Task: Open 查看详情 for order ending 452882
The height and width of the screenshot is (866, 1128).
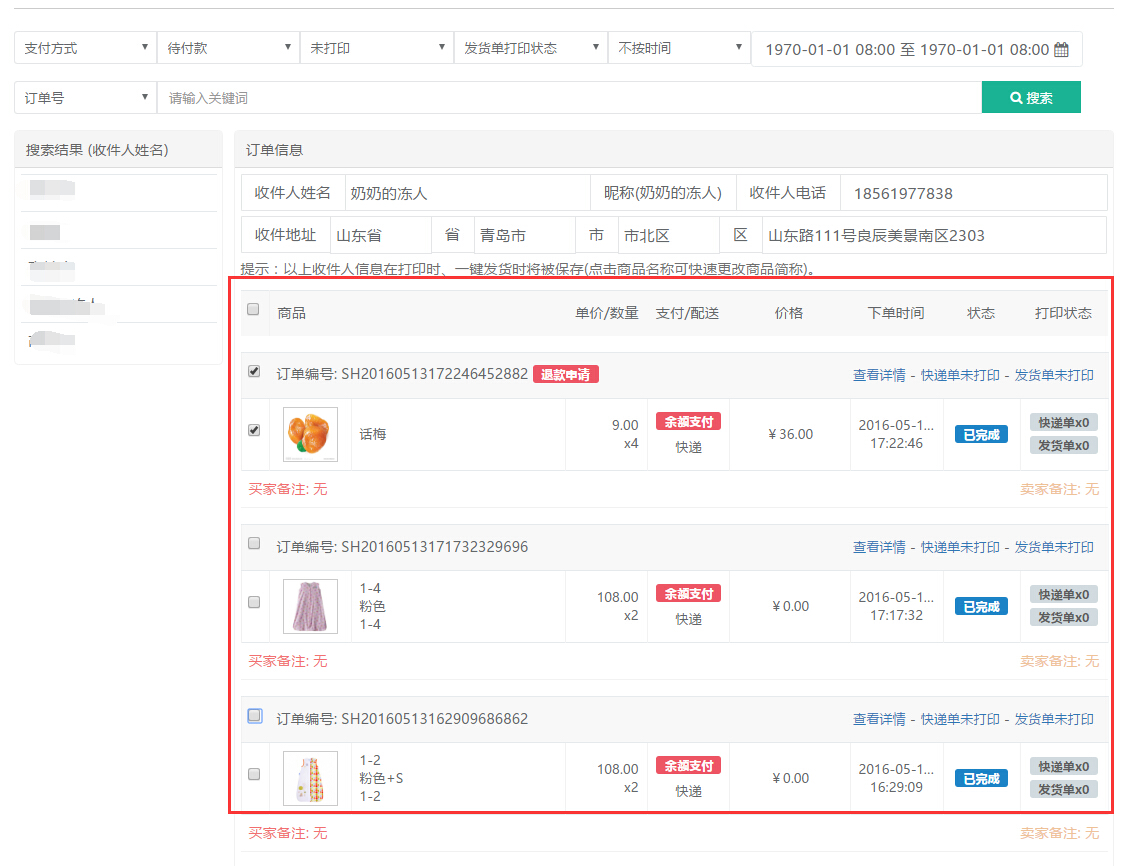Action: tap(879, 376)
